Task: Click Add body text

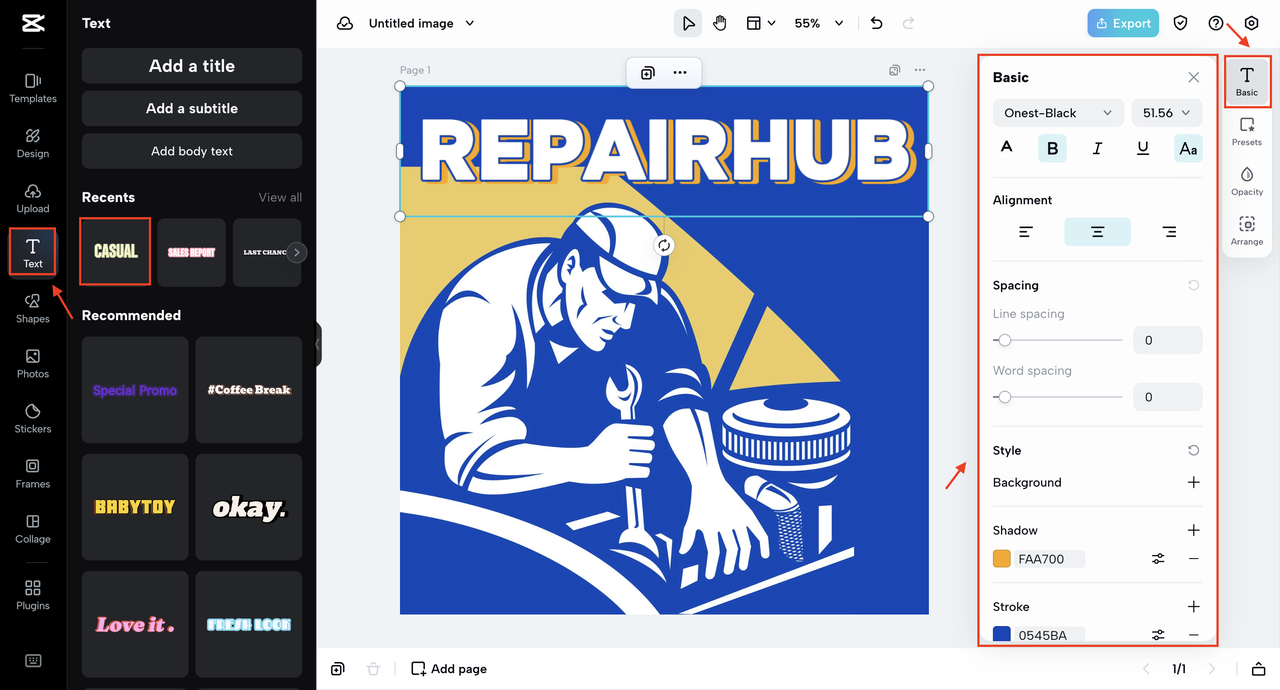Action: (192, 151)
